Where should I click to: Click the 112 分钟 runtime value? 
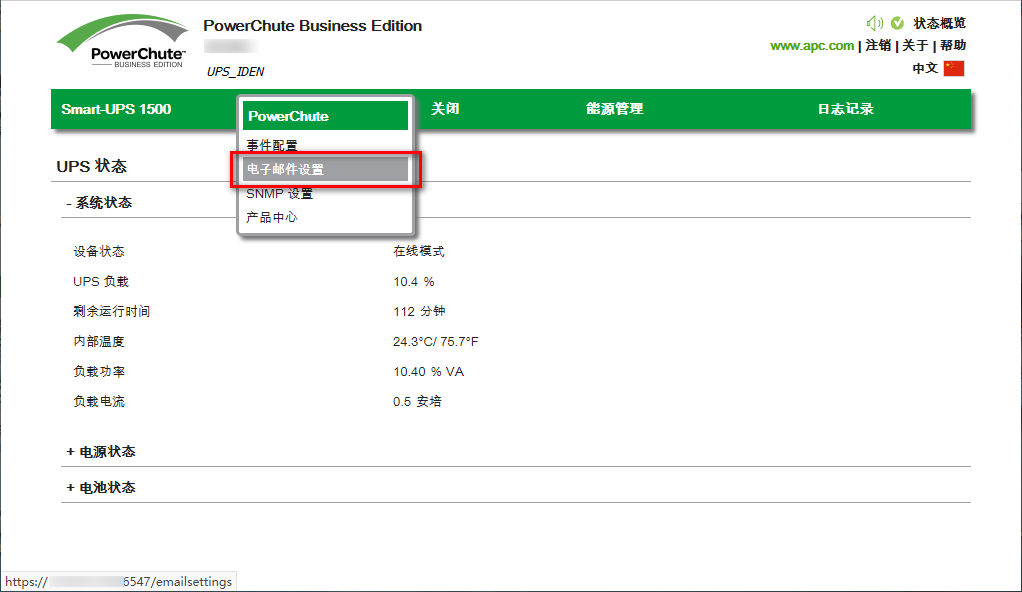pos(419,312)
